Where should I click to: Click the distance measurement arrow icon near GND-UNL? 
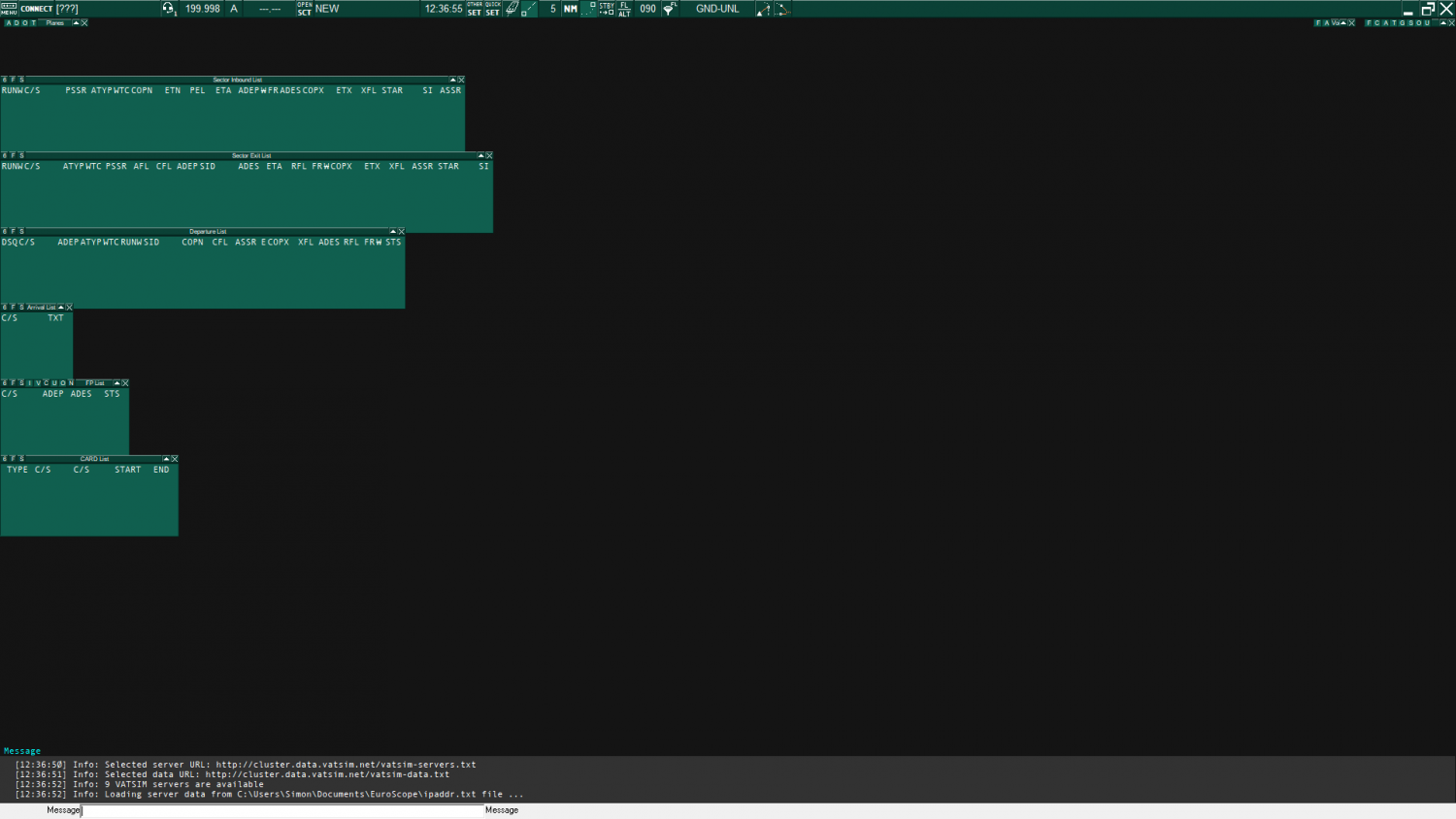(763, 9)
